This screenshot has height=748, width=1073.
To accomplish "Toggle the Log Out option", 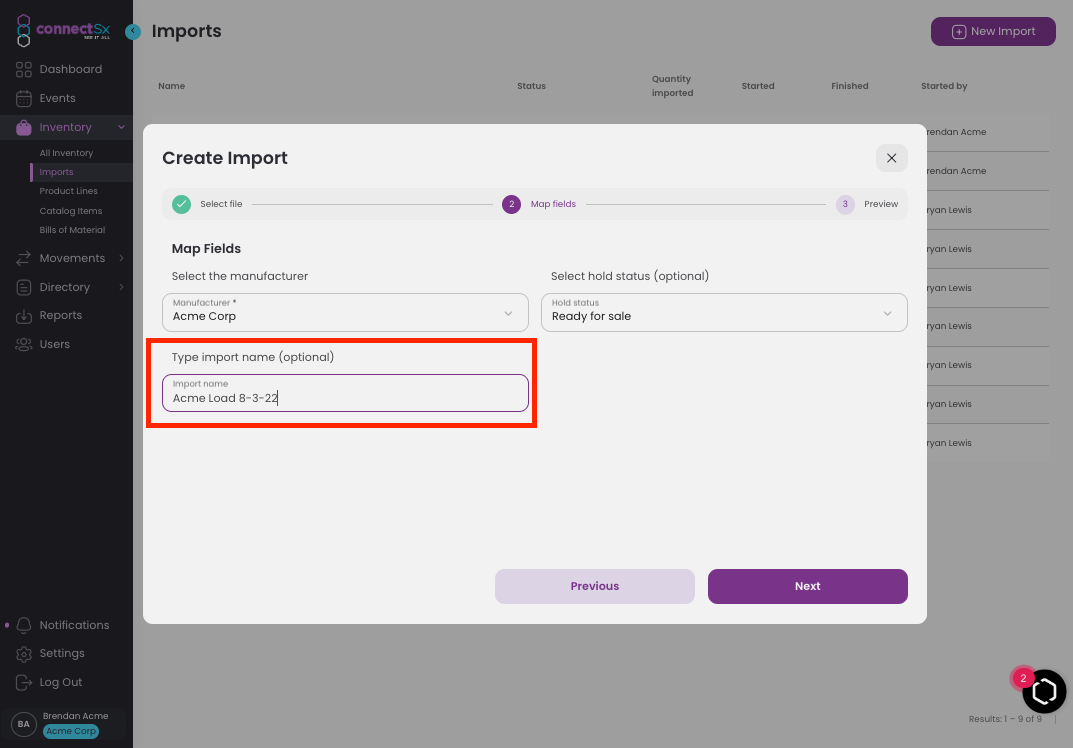I will pyautogui.click(x=24, y=682).
